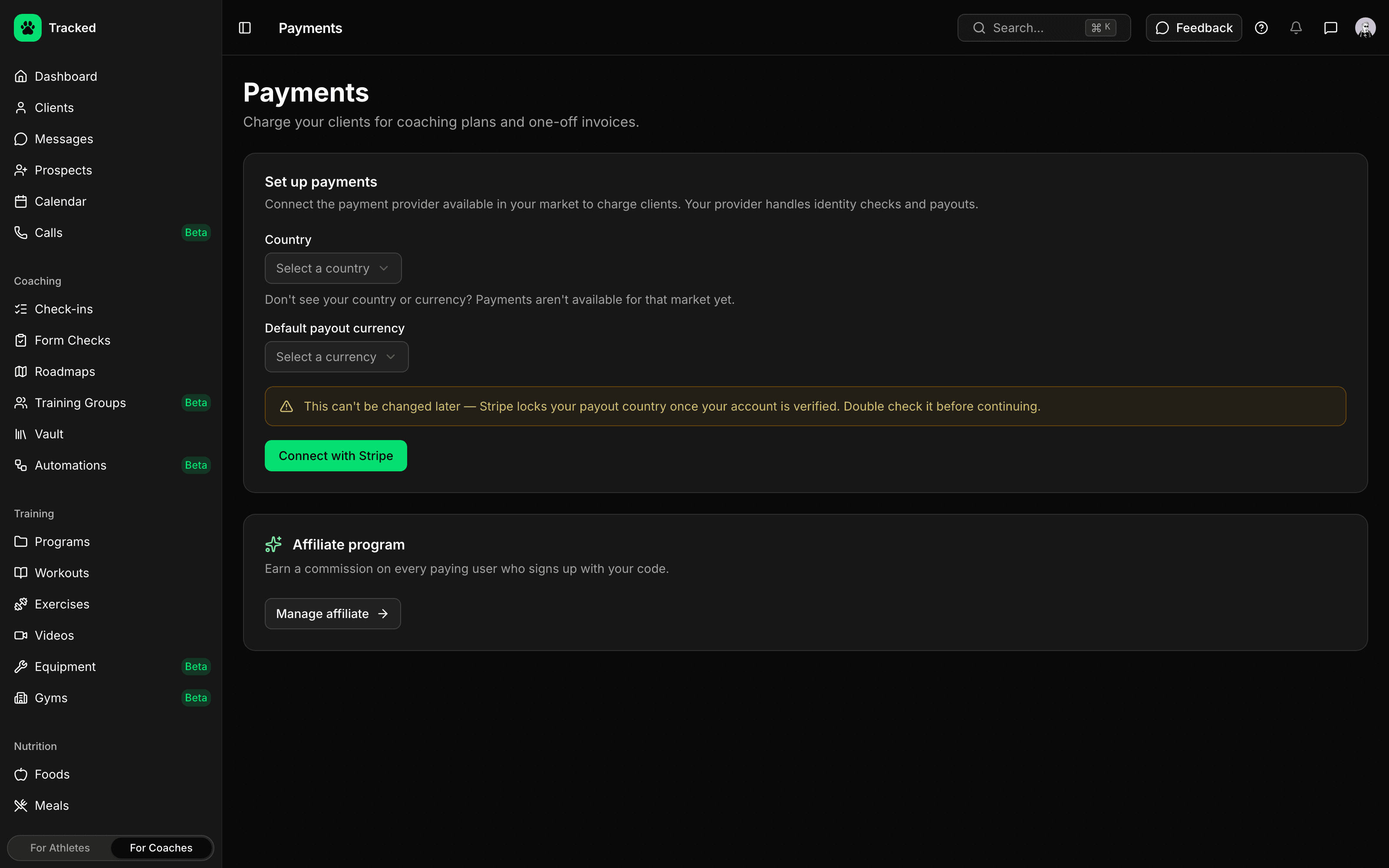Click the Equipment wrench icon
This screenshot has width=1389, height=868.
pyautogui.click(x=21, y=667)
